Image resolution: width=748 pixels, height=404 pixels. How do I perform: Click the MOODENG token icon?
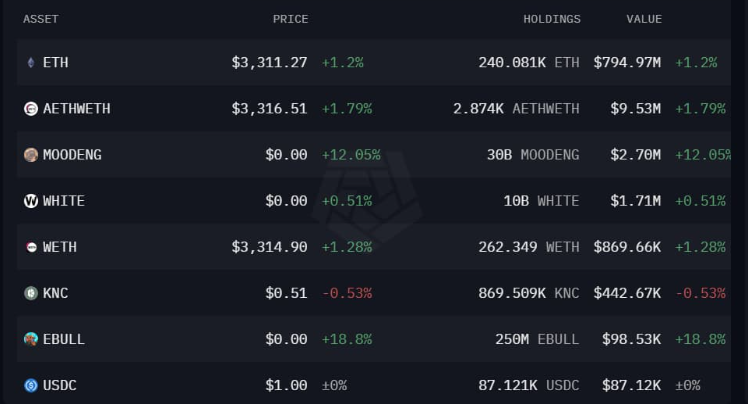[x=31, y=155]
